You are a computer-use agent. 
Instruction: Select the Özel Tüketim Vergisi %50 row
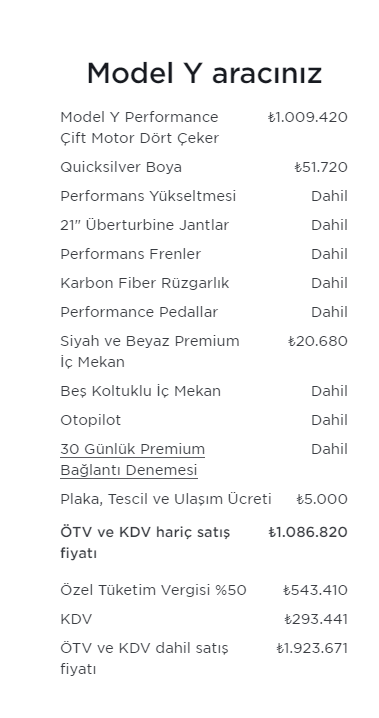[x=204, y=590]
